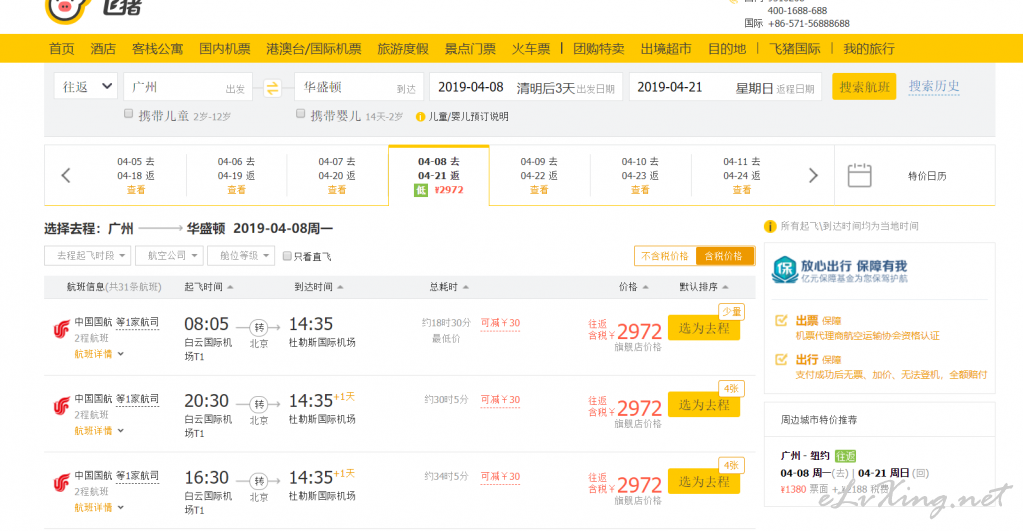Click the 2019-04-08 departure date field

click(527, 87)
